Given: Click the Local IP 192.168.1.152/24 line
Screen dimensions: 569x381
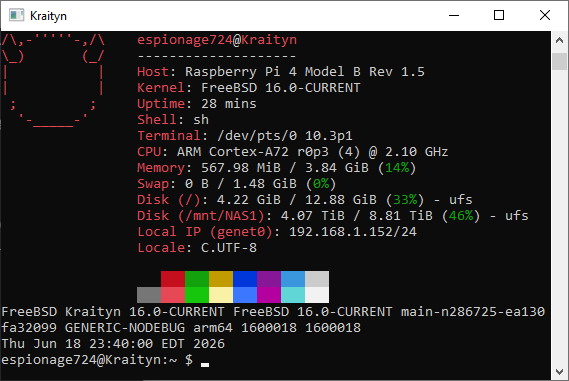Looking at the screenshot, I should pyautogui.click(x=277, y=232).
